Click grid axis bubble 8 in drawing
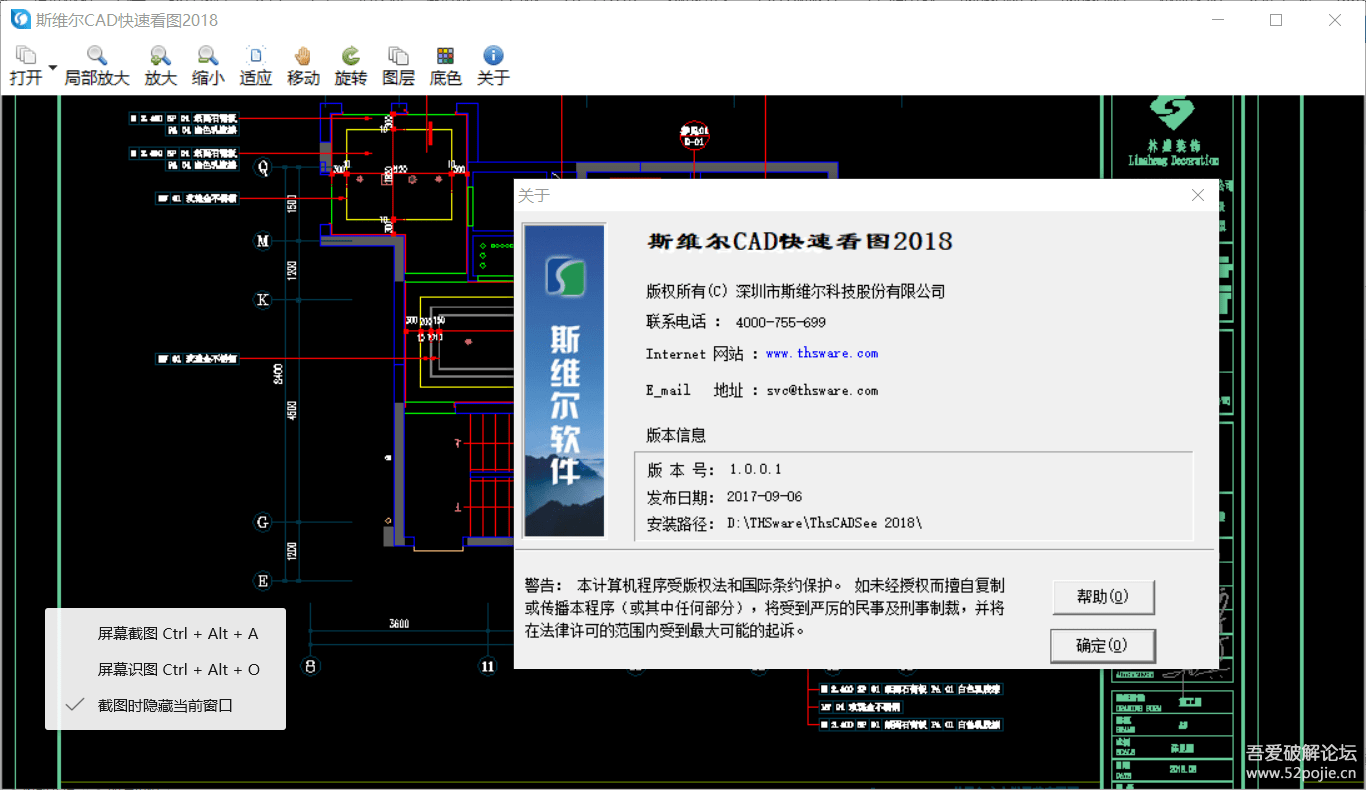The width and height of the screenshot is (1366, 790). (x=311, y=665)
